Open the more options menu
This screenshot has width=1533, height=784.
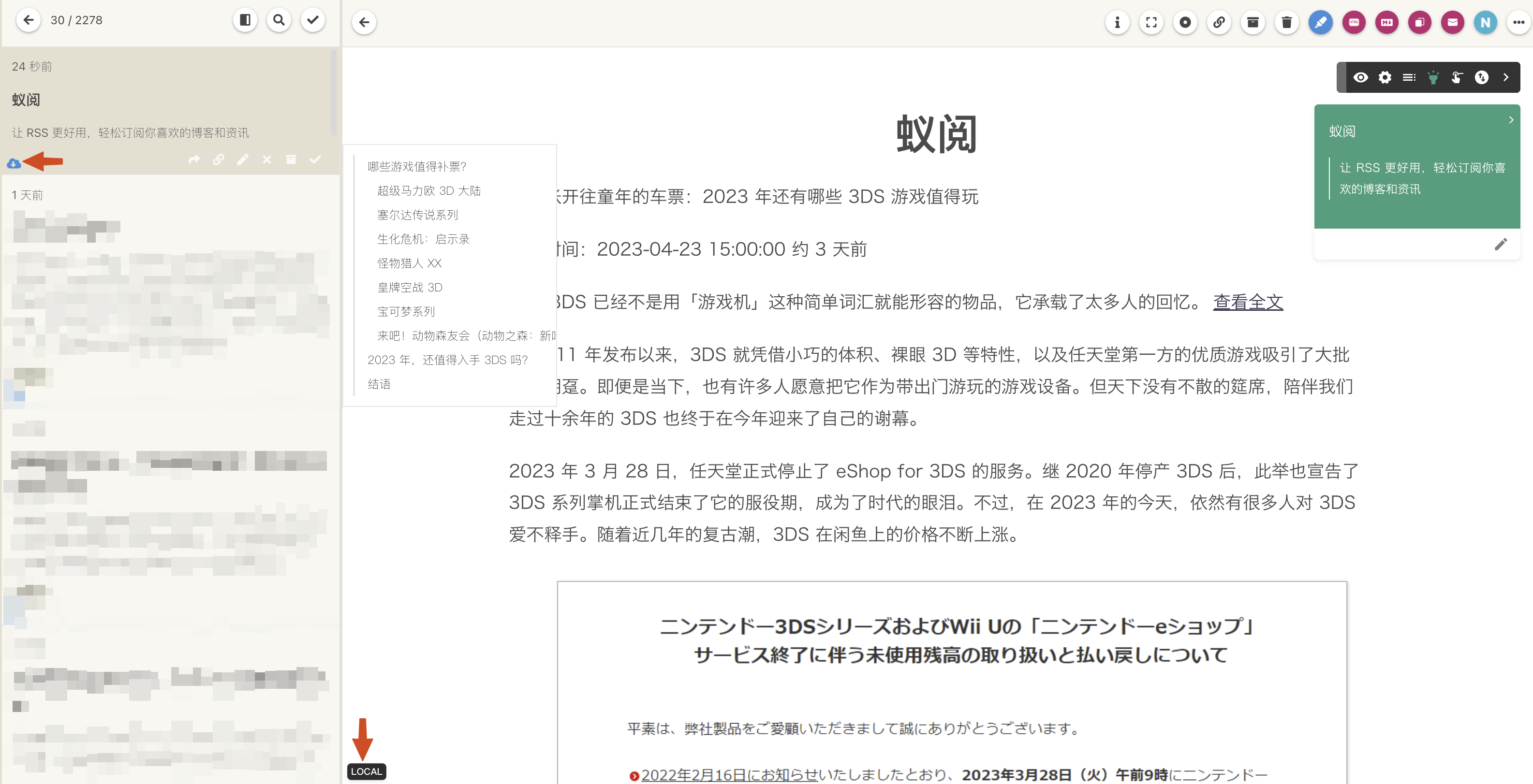pos(1518,22)
